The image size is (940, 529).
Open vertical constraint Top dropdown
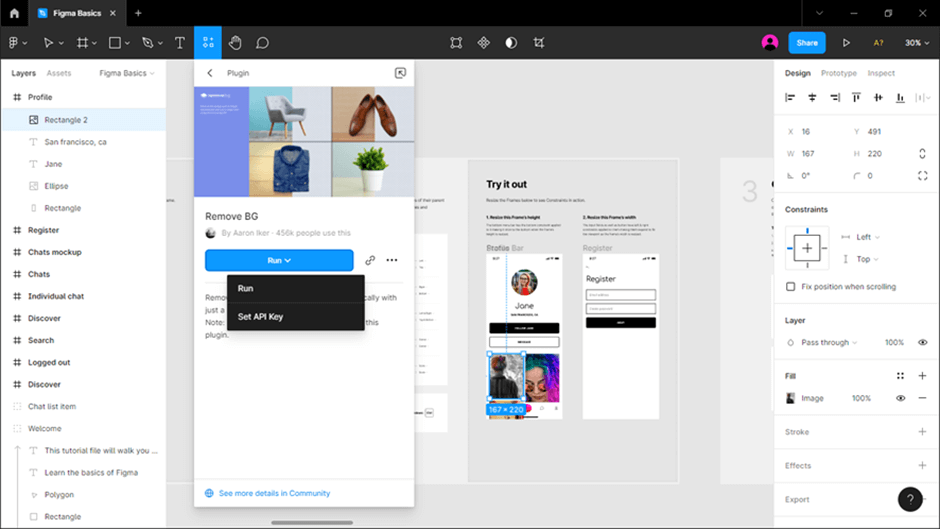pyautogui.click(x=867, y=259)
